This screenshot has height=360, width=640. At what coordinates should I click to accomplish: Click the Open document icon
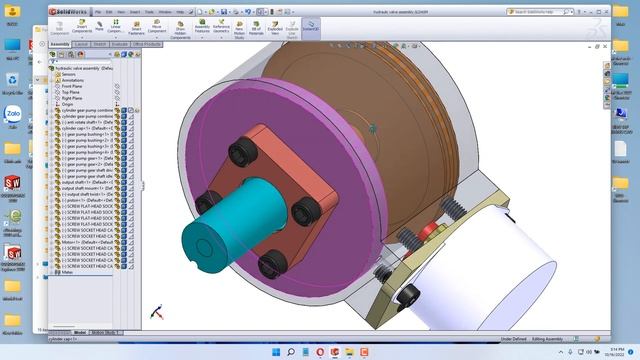pyautogui.click(x=211, y=12)
